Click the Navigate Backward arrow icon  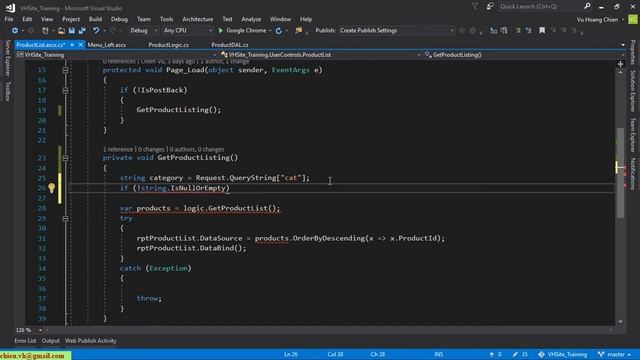click(15, 31)
